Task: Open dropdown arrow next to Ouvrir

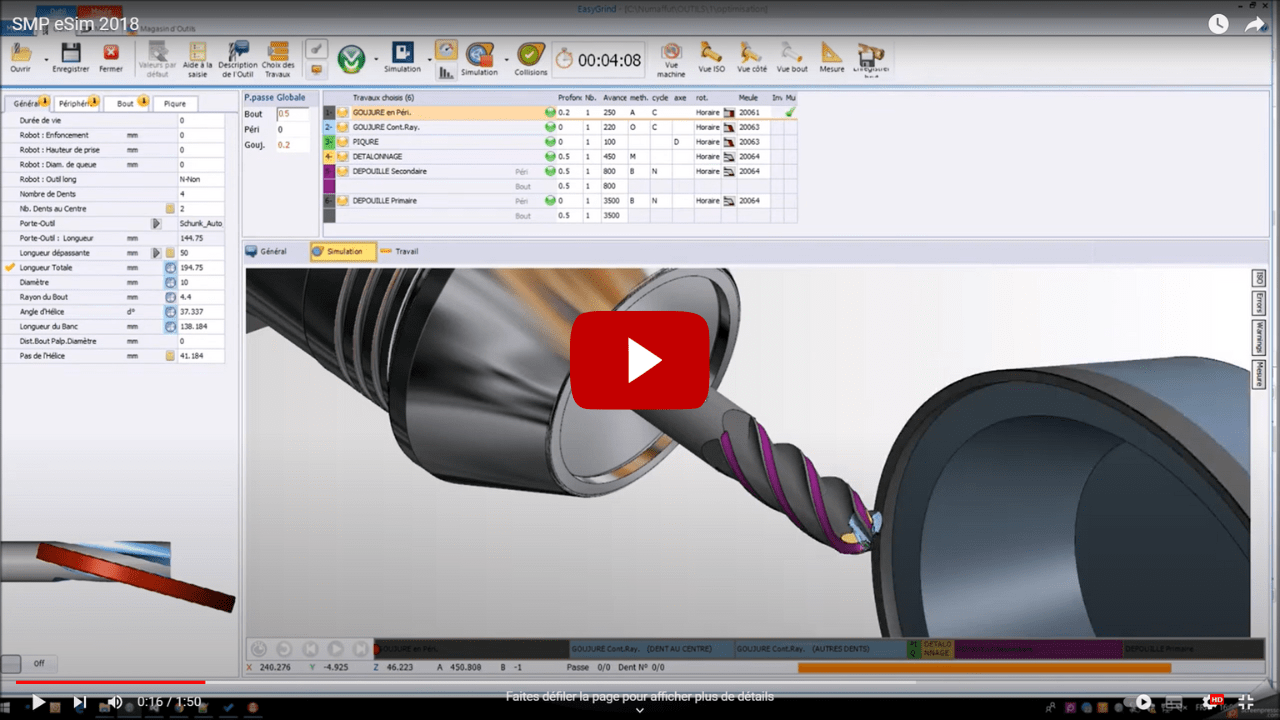Action: [44, 60]
